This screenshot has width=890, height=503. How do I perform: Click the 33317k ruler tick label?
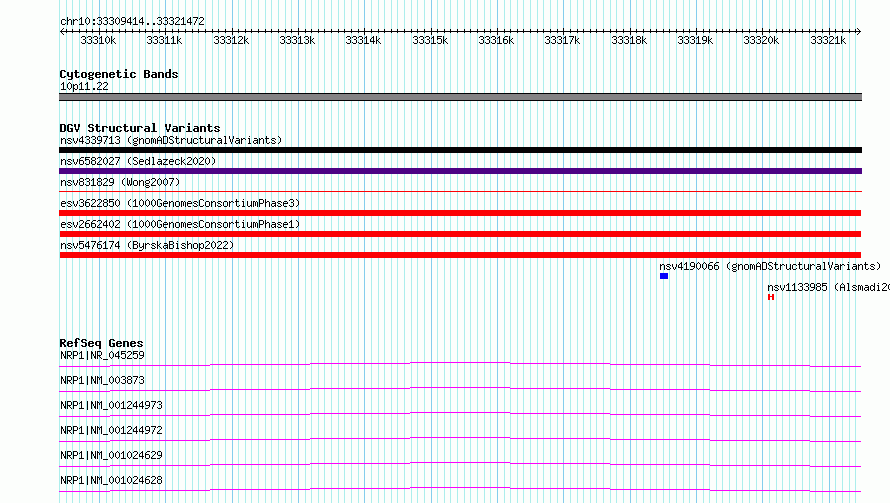562,40
